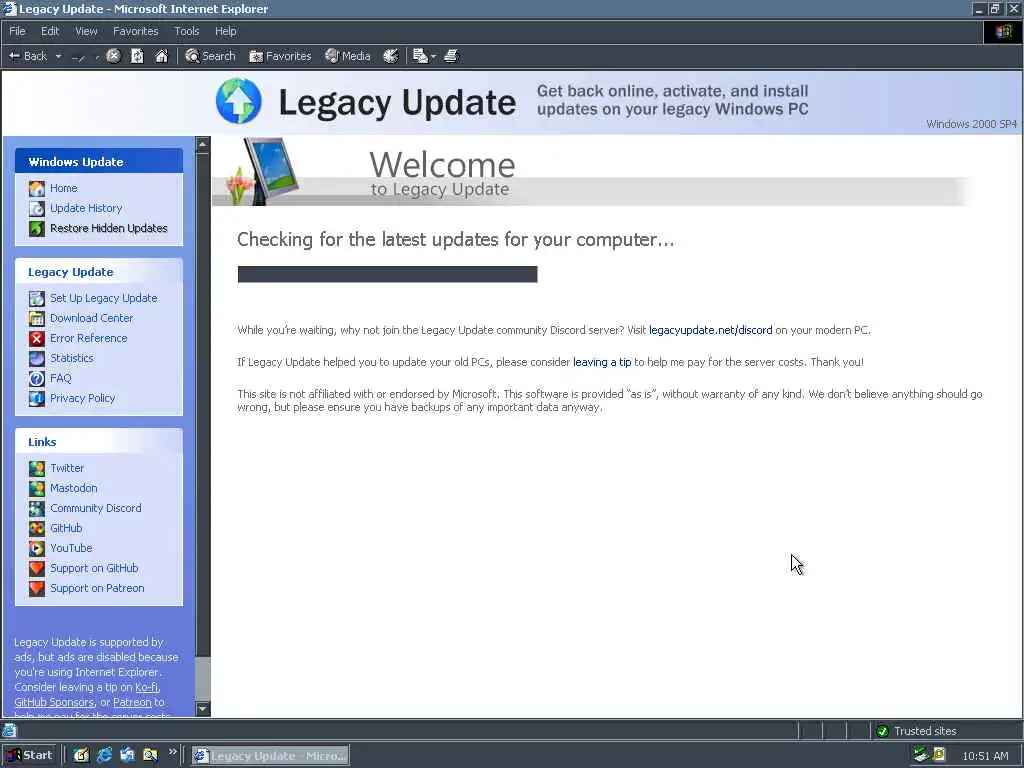Open the Mastodon link
Image resolution: width=1024 pixels, height=768 pixels.
click(x=74, y=488)
